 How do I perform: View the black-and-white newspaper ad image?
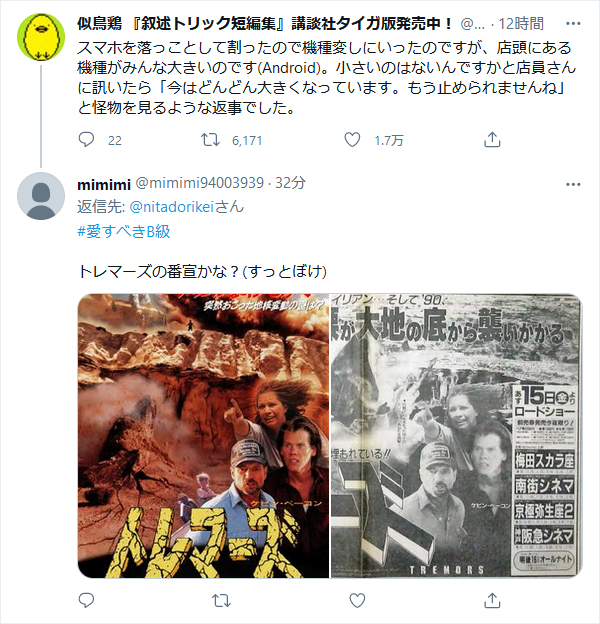456,436
